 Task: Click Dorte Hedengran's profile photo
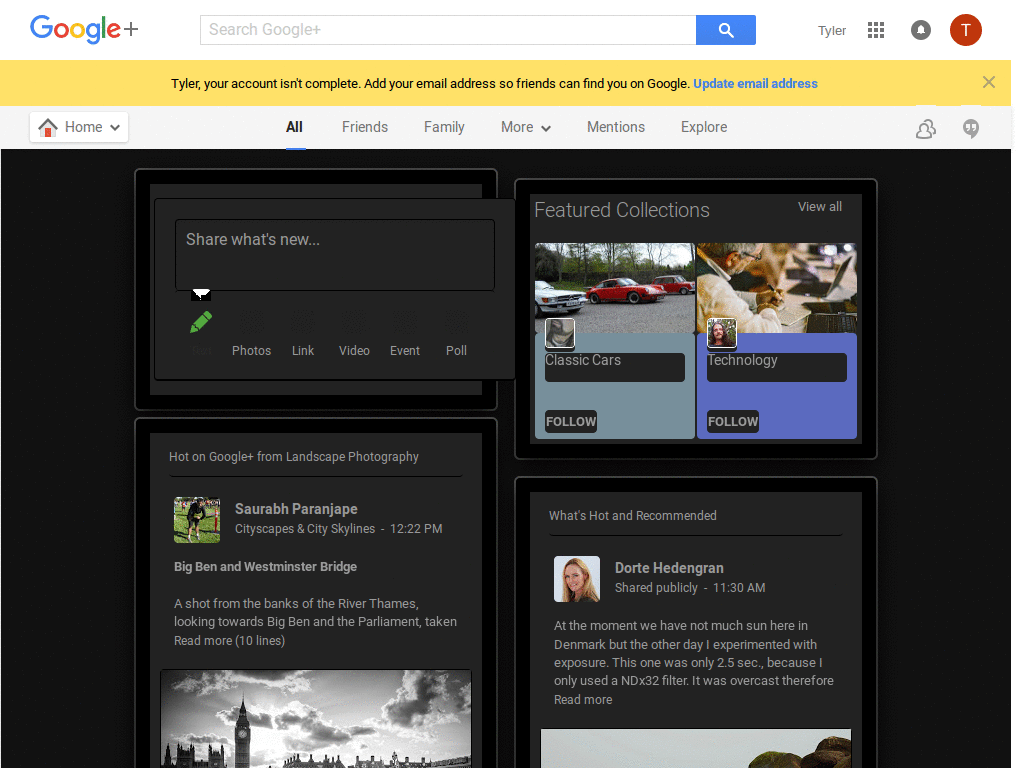(x=577, y=579)
